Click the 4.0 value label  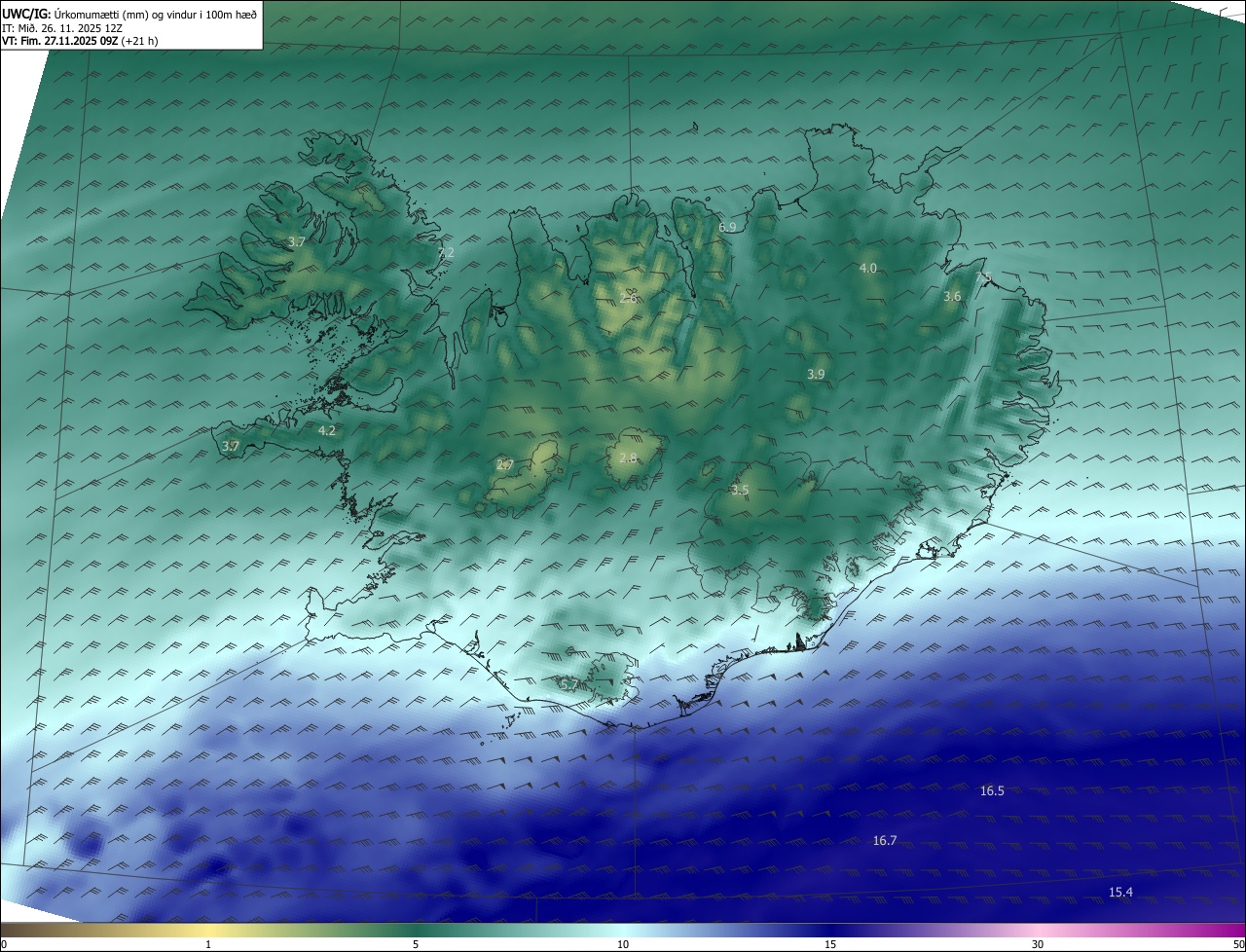coord(867,268)
